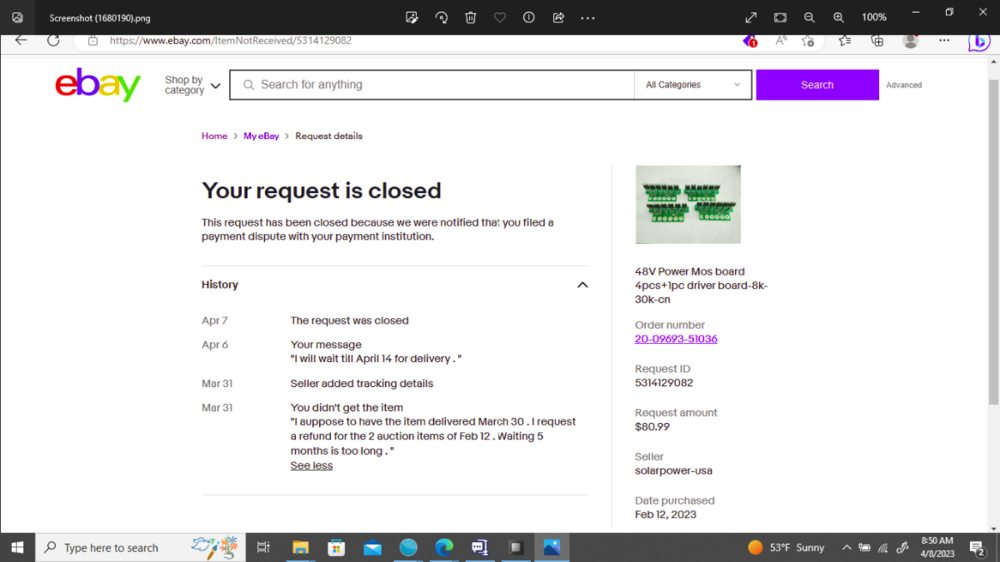Screen dimensions: 1000x562
Task: Click the 53°F Sunny weather widget
Action: coord(786,547)
